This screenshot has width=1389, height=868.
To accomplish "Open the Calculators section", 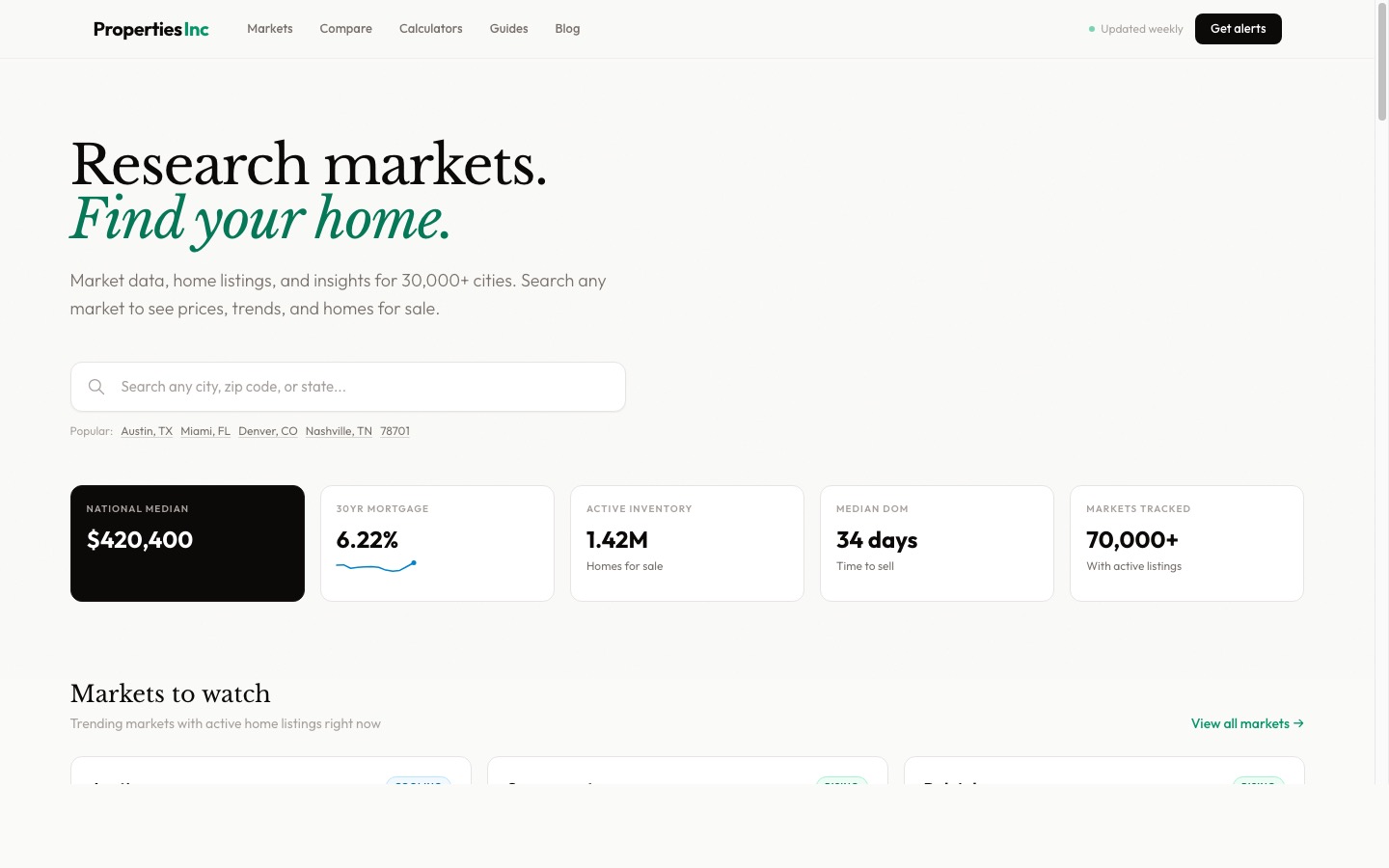I will click(x=430, y=29).
